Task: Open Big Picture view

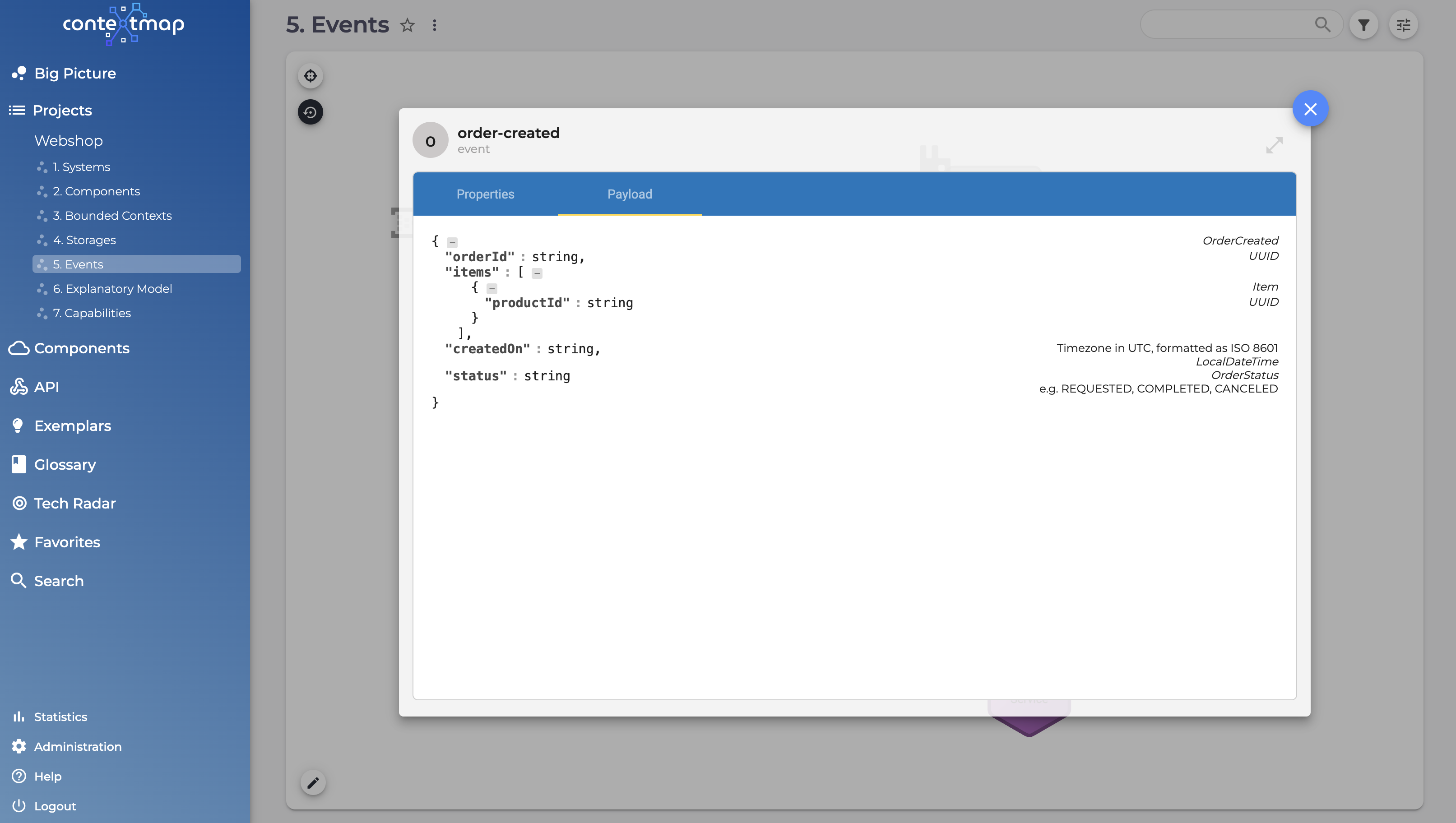Action: point(74,74)
